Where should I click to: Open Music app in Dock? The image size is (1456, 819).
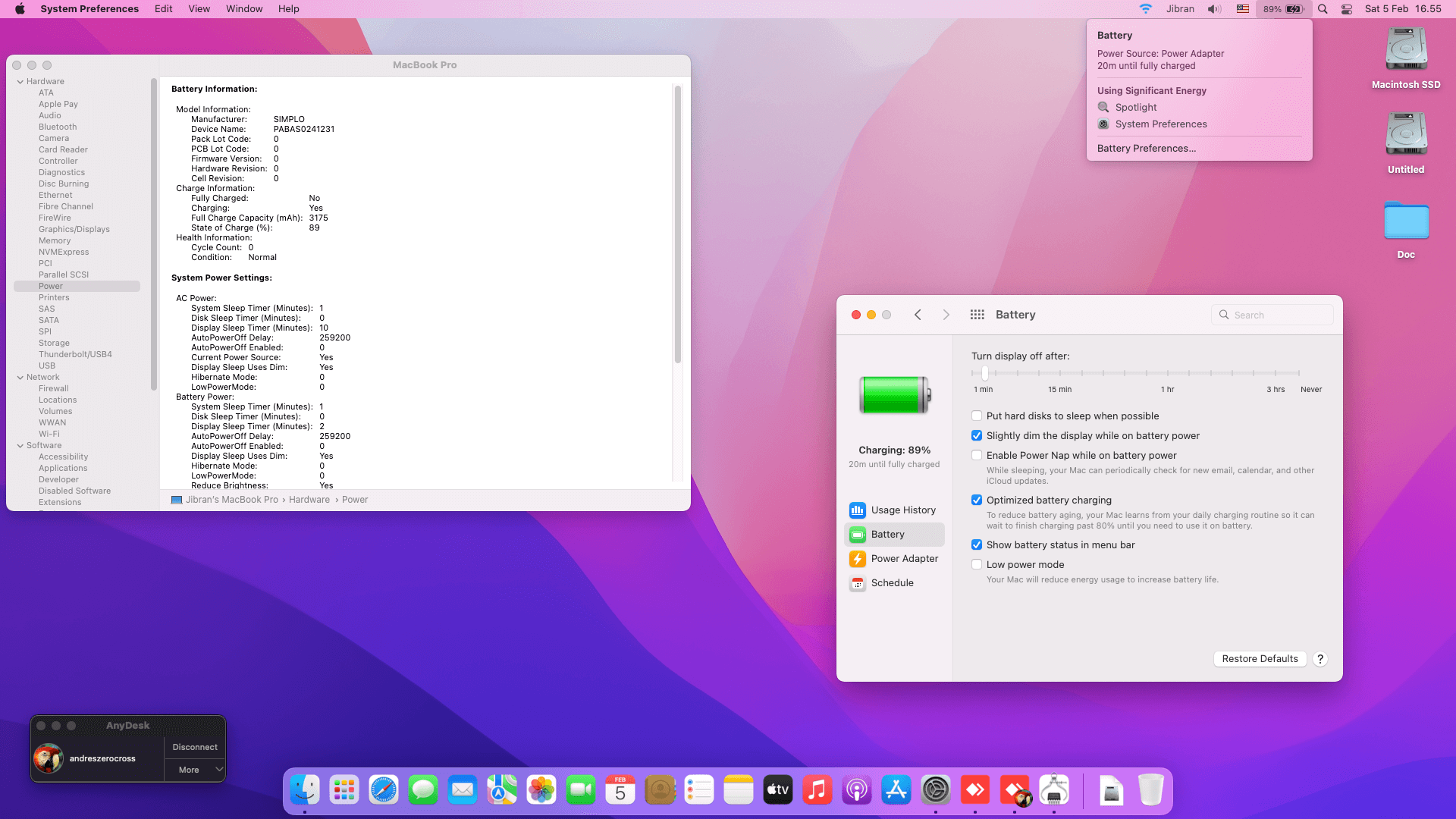[817, 790]
